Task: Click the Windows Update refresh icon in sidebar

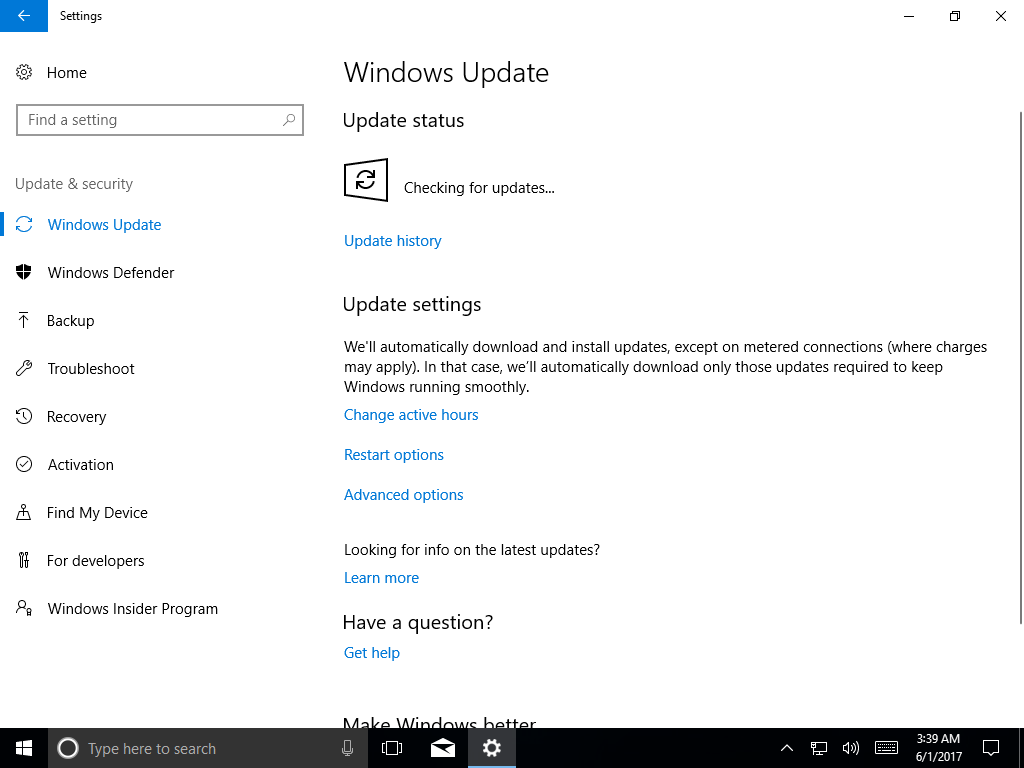Action: [x=24, y=225]
